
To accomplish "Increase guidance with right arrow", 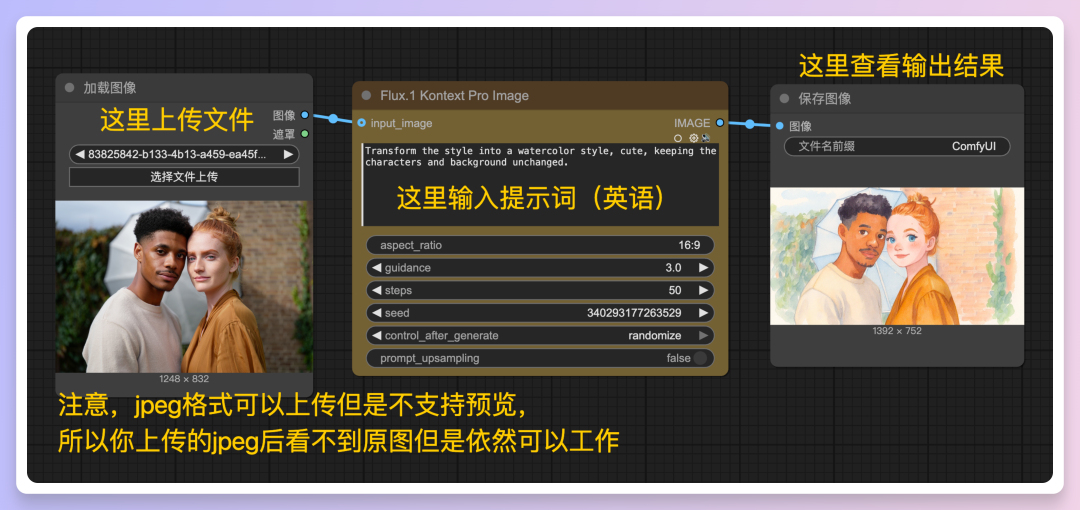I will [703, 267].
